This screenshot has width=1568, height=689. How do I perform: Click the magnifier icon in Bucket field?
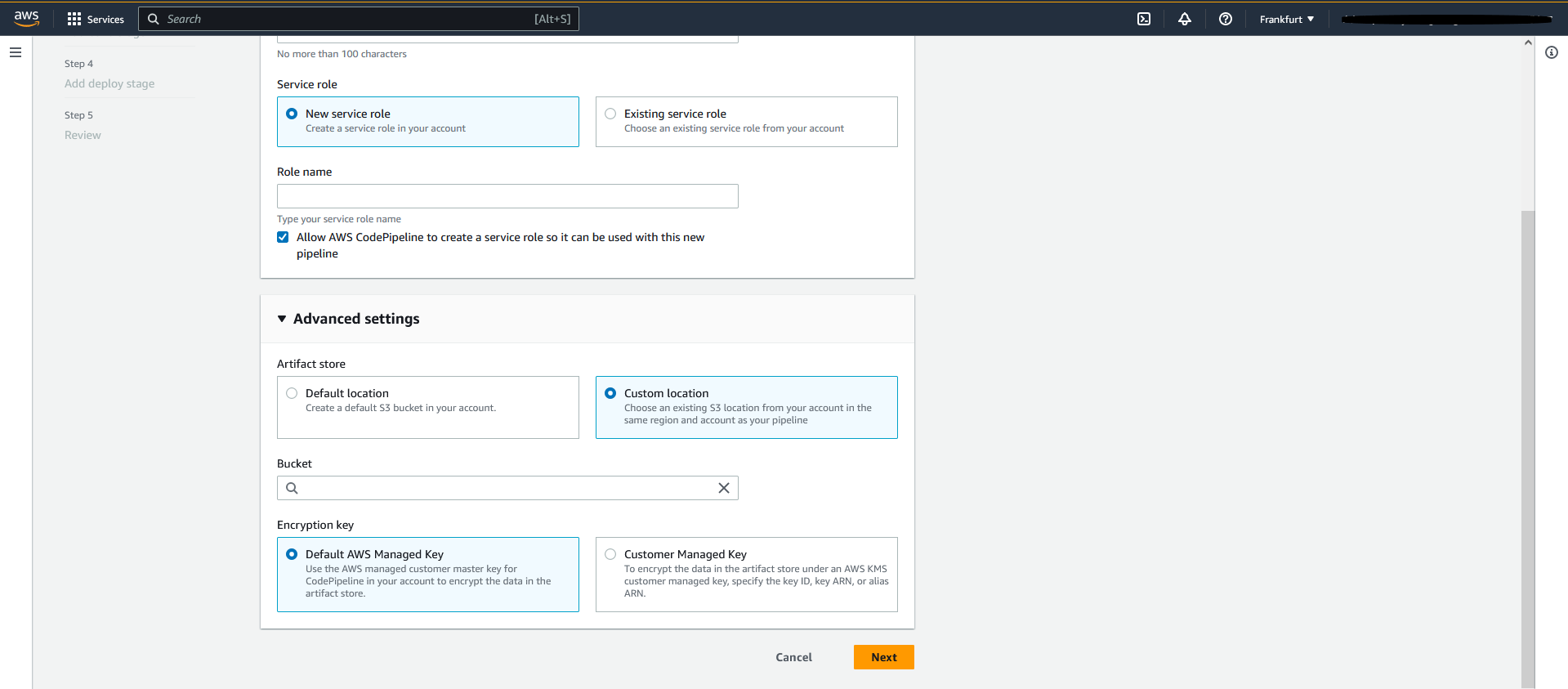pos(292,488)
